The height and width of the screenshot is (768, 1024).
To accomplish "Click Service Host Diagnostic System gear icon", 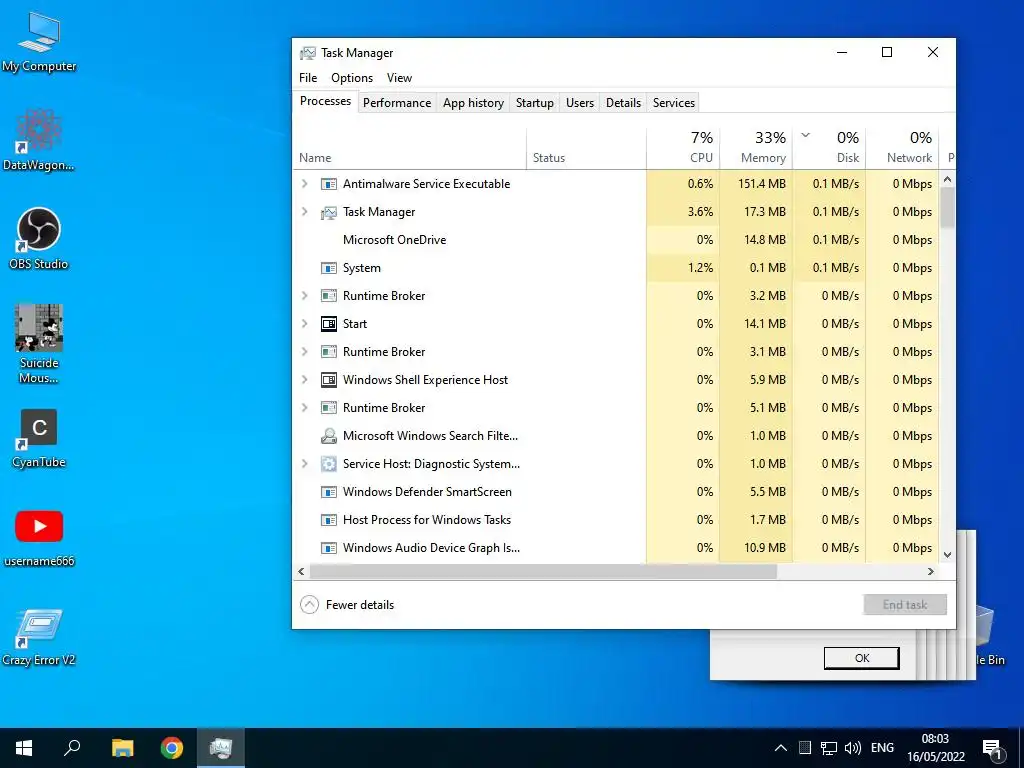I will [x=328, y=464].
